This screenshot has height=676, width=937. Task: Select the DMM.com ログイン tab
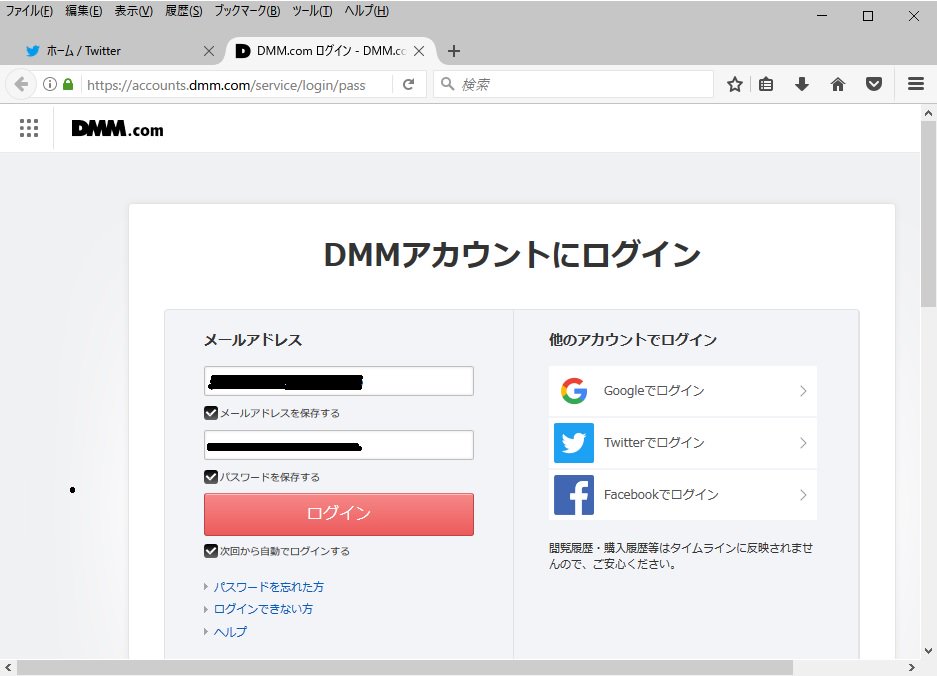pyautogui.click(x=330, y=51)
